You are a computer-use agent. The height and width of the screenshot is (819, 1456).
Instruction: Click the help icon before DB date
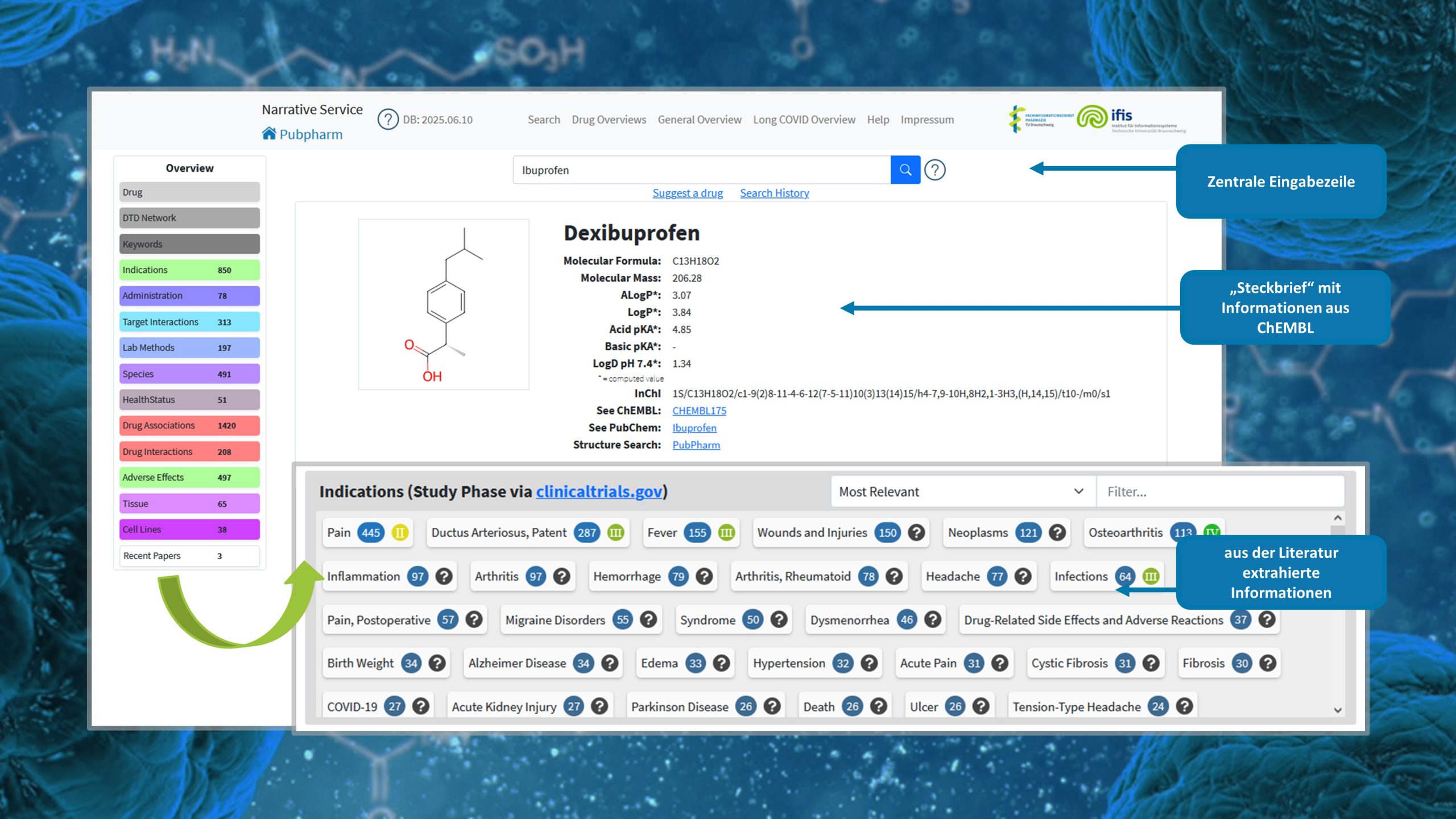[x=388, y=119]
